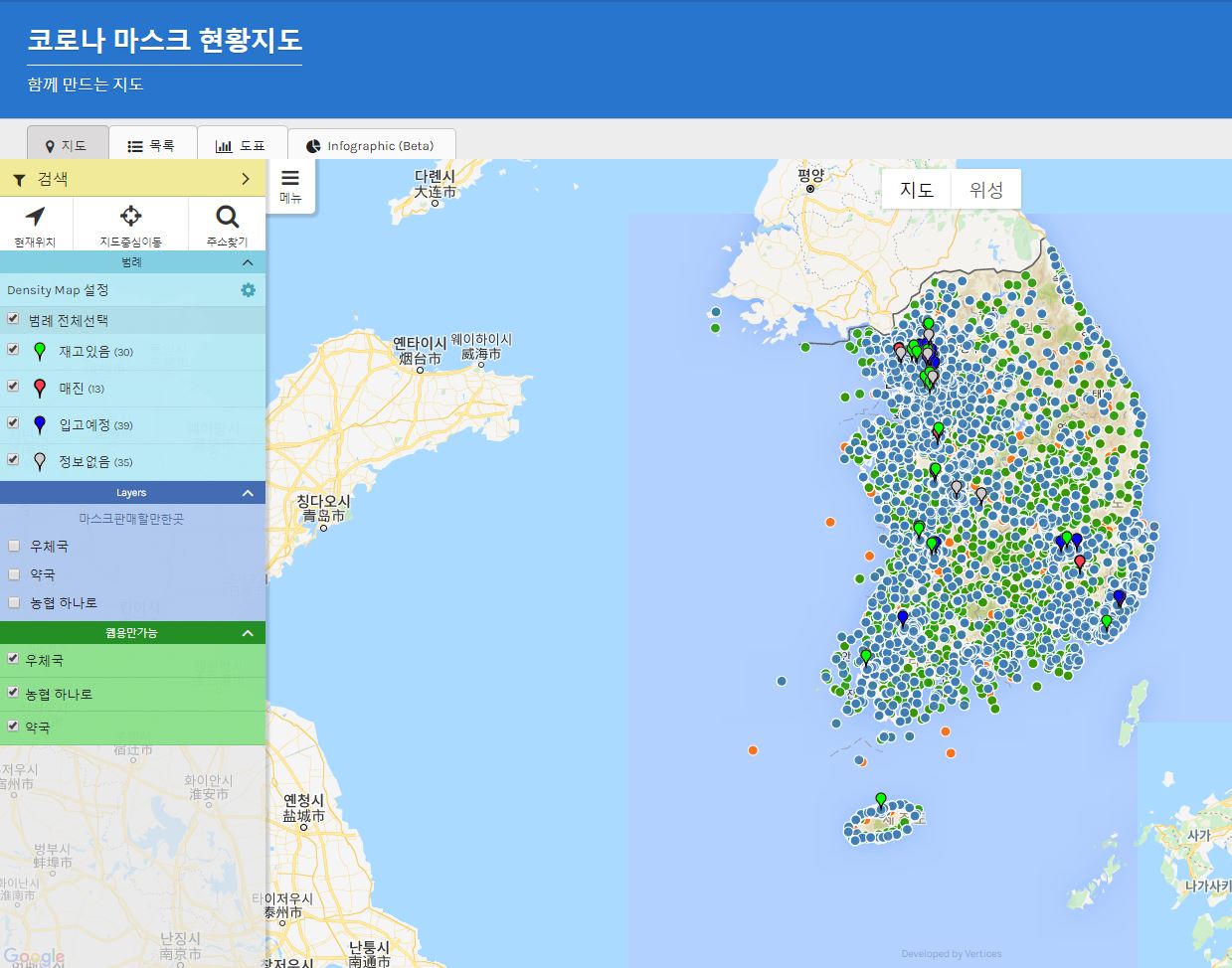Switch map to 위성 satellite view
This screenshot has width=1232, height=968.
(x=985, y=190)
